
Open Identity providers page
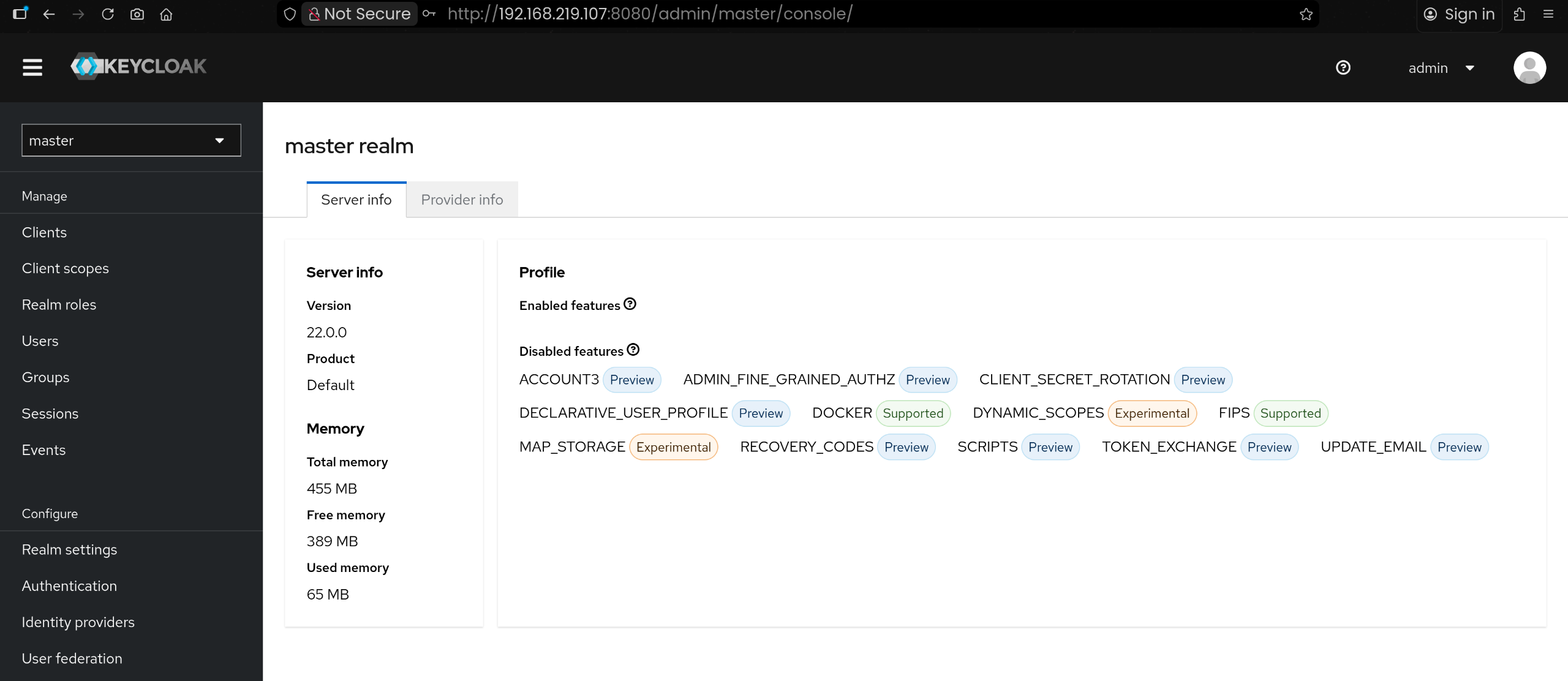(x=78, y=622)
